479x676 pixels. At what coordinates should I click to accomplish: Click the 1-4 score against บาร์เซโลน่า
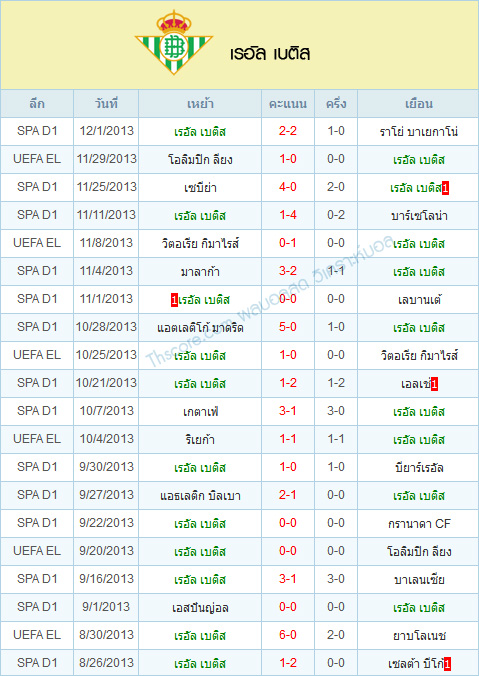pos(288,215)
